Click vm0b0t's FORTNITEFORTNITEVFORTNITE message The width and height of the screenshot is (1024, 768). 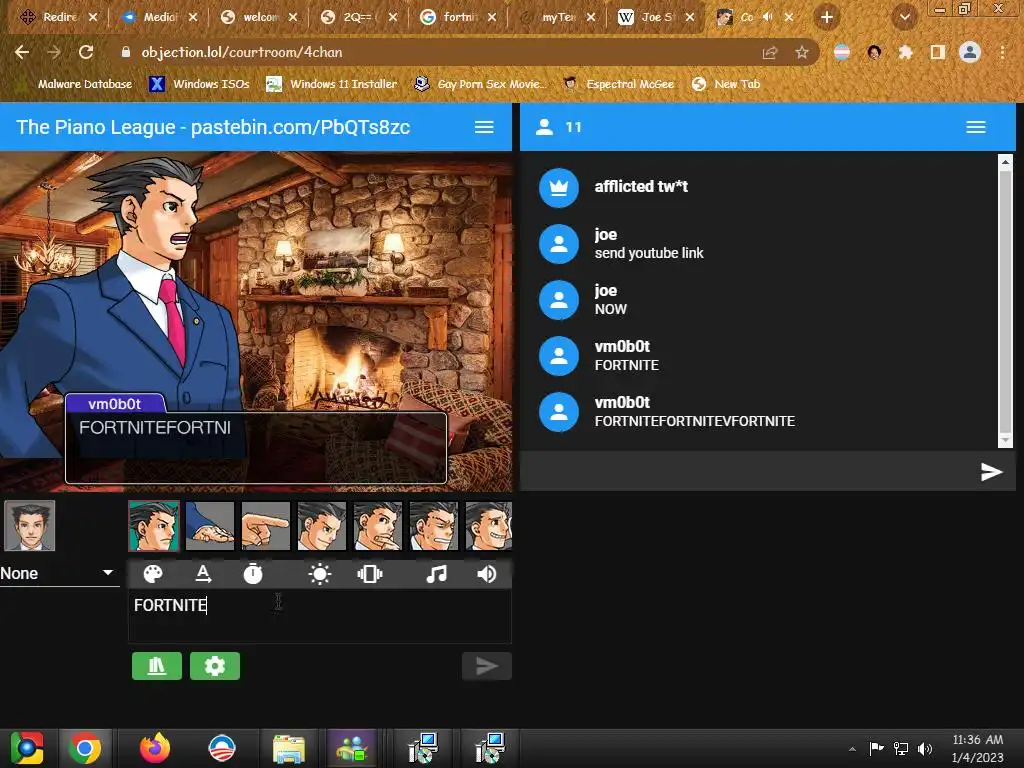(695, 421)
